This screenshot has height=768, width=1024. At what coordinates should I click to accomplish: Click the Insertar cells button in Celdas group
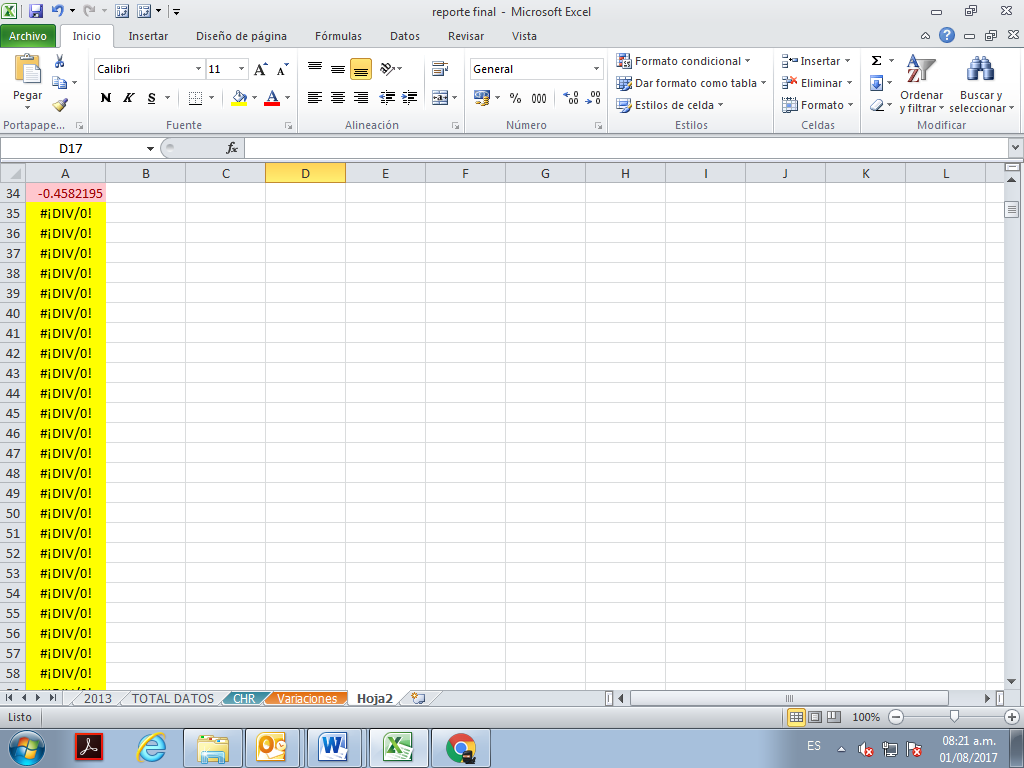pos(816,61)
